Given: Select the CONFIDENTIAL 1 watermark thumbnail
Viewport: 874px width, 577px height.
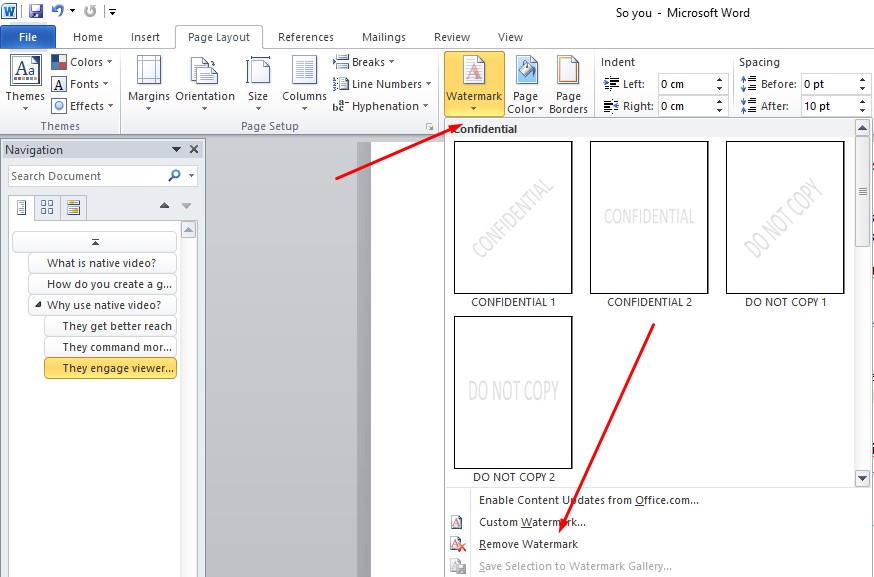Looking at the screenshot, I should coord(513,217).
